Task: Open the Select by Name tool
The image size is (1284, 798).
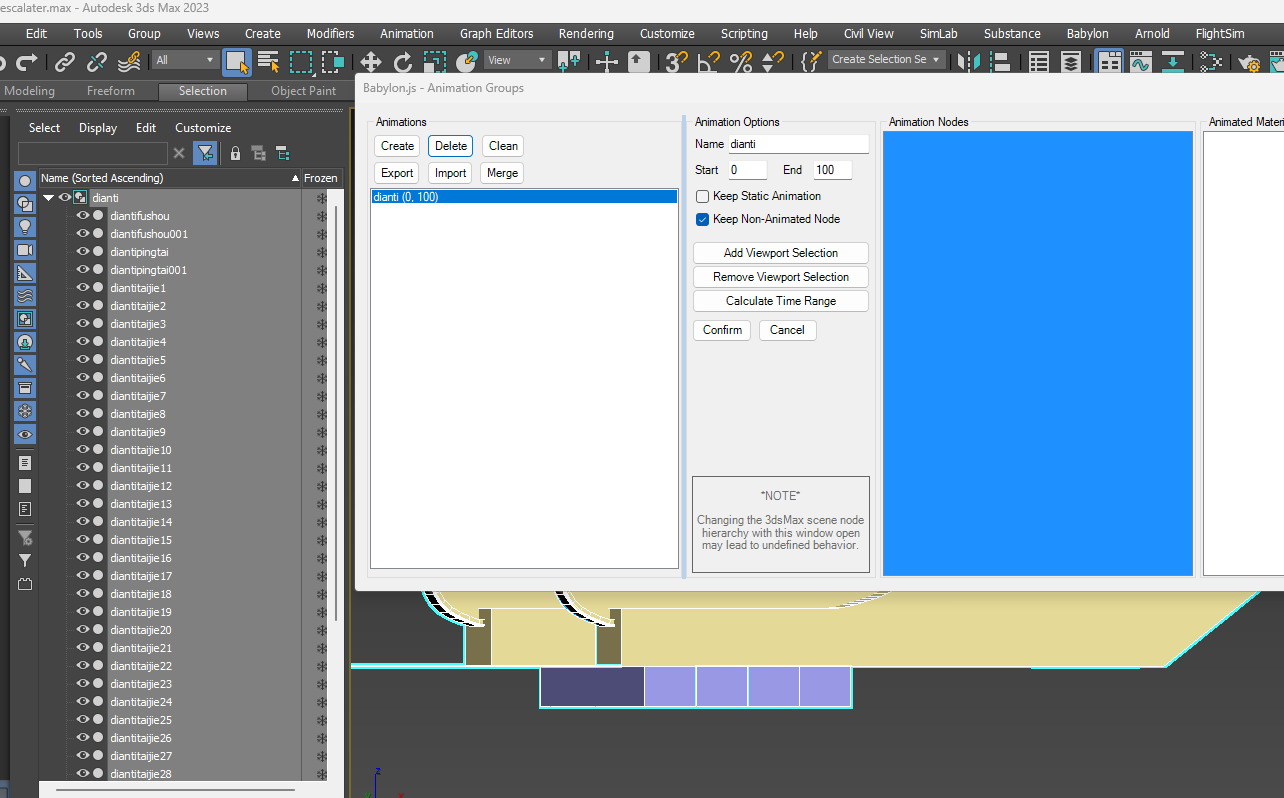Action: point(269,62)
